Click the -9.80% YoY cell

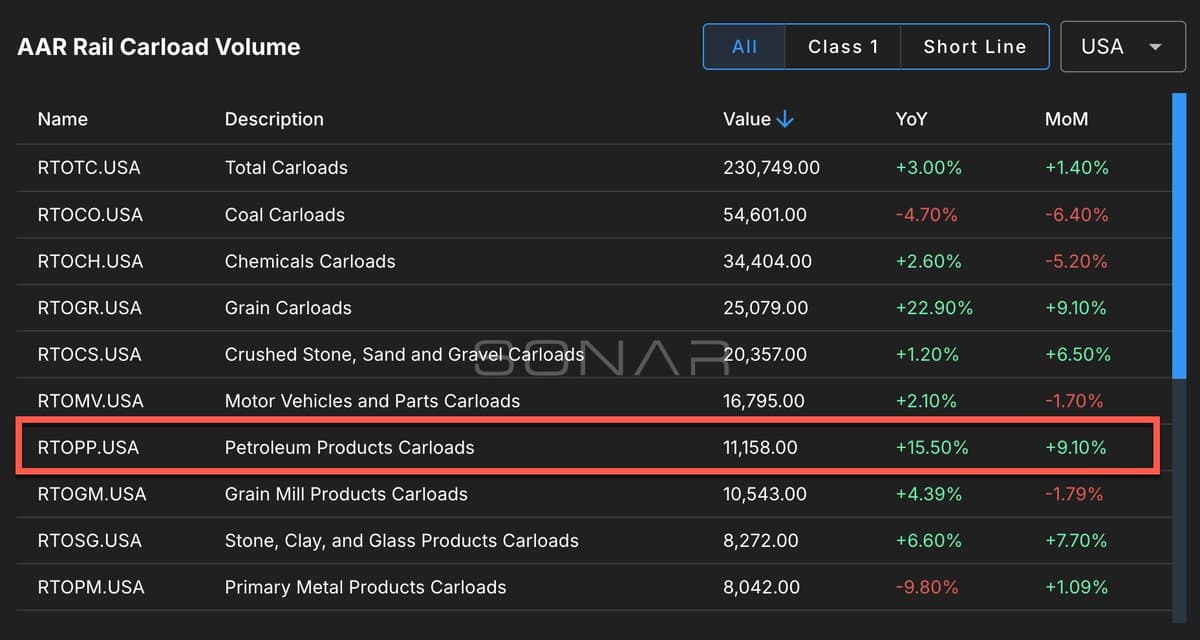point(927,587)
